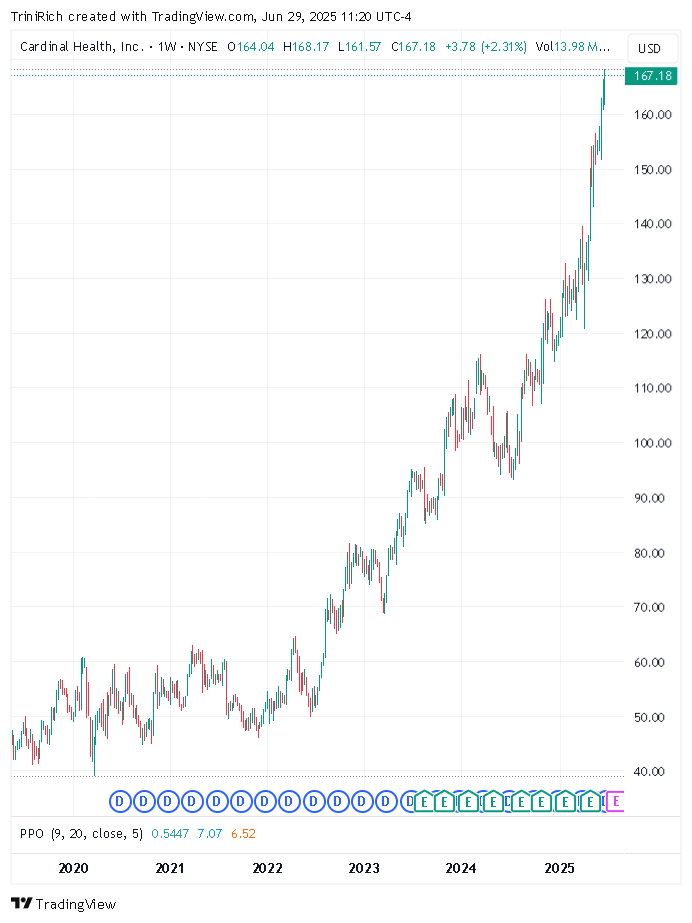Click the 2024 label on time axis

coord(461,868)
